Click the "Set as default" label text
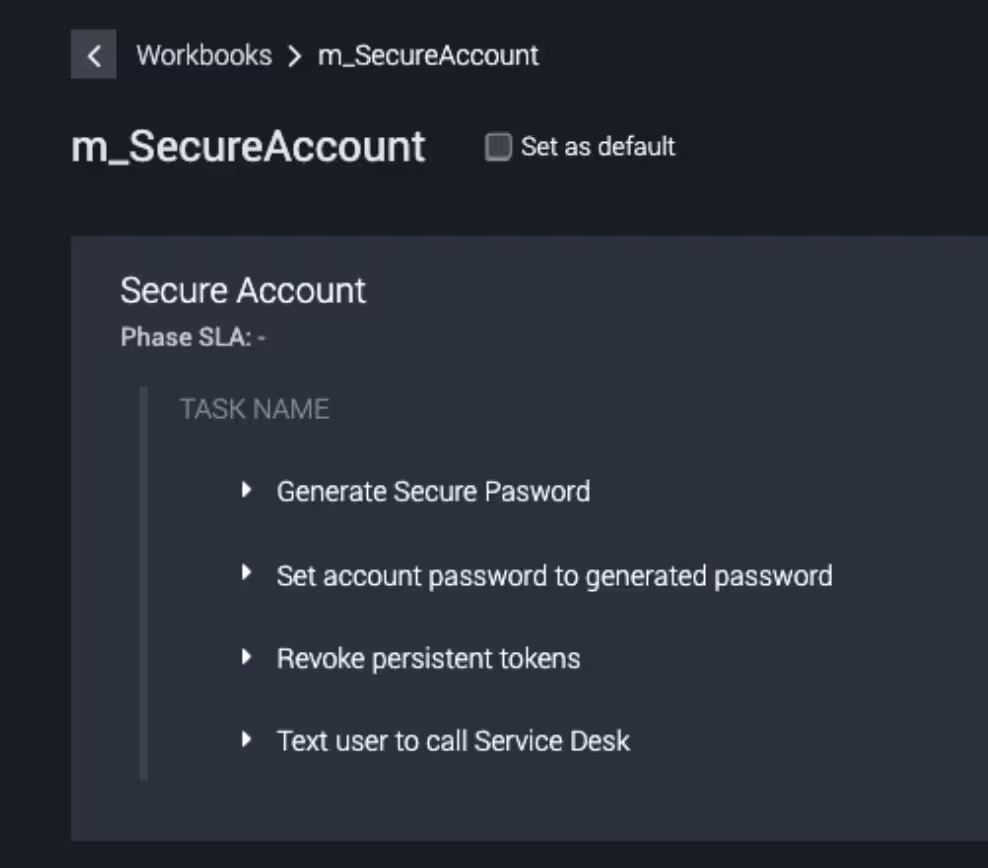 coord(598,147)
